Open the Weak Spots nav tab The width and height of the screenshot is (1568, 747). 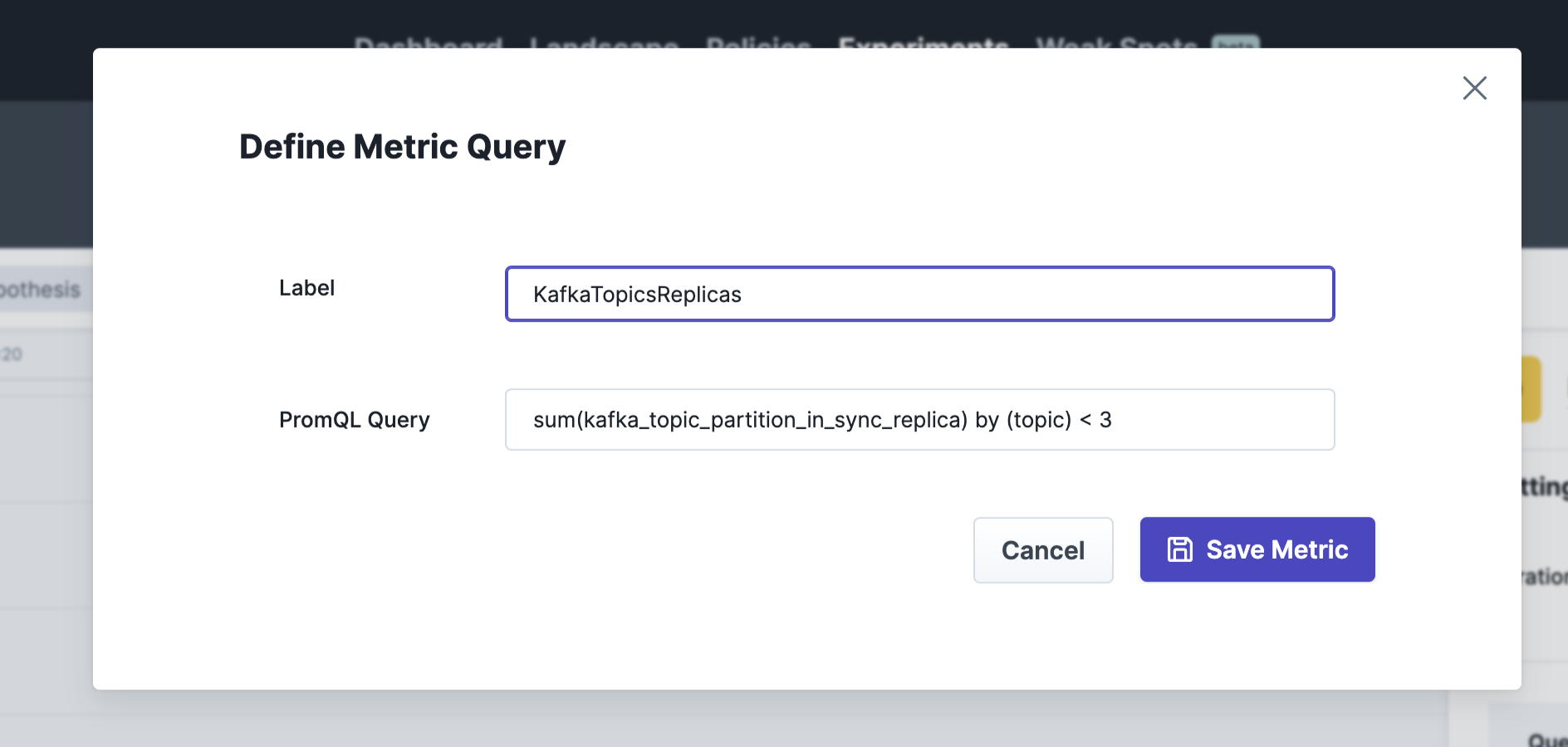[1116, 42]
